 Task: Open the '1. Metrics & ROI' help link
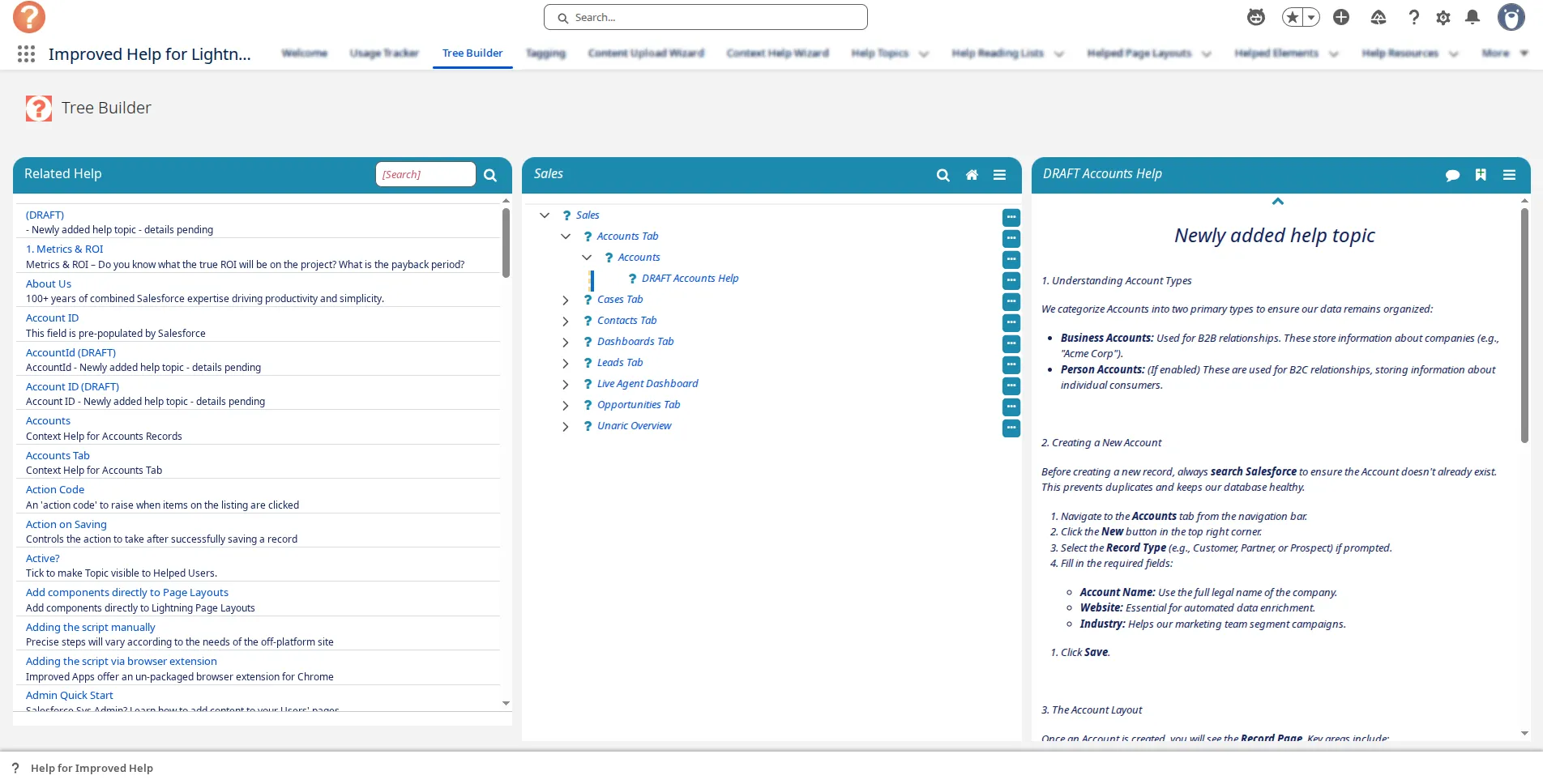point(65,249)
